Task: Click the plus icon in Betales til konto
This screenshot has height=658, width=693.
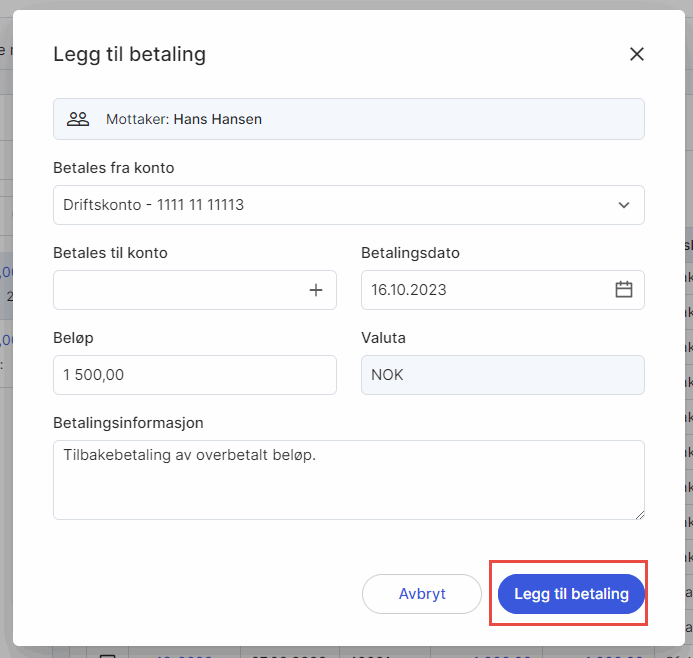Action: tap(316, 290)
